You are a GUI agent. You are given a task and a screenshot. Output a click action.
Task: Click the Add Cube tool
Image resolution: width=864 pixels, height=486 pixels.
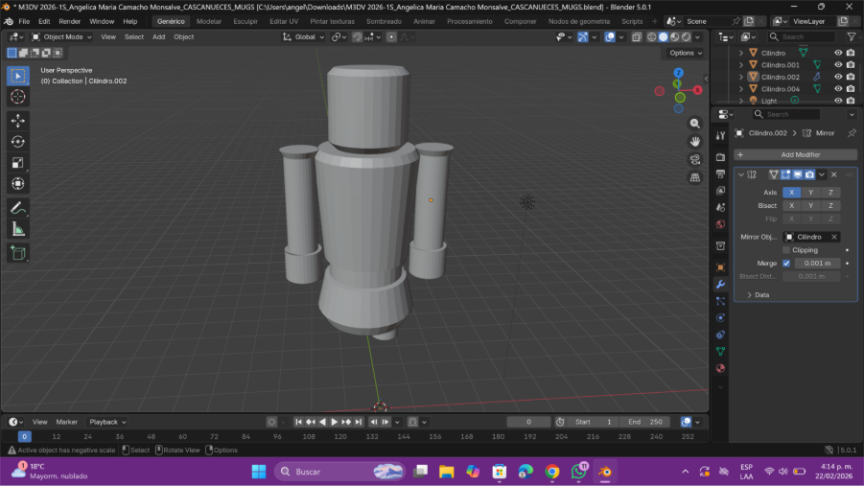coord(18,254)
